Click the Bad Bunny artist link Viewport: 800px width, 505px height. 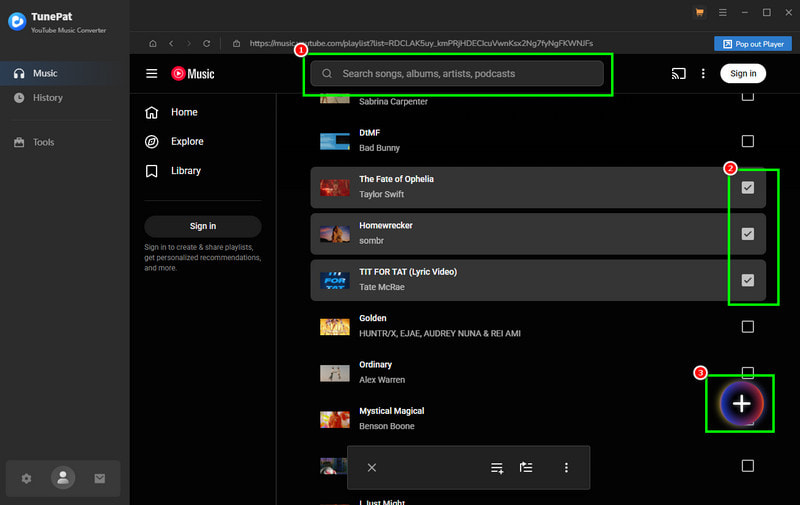379,148
